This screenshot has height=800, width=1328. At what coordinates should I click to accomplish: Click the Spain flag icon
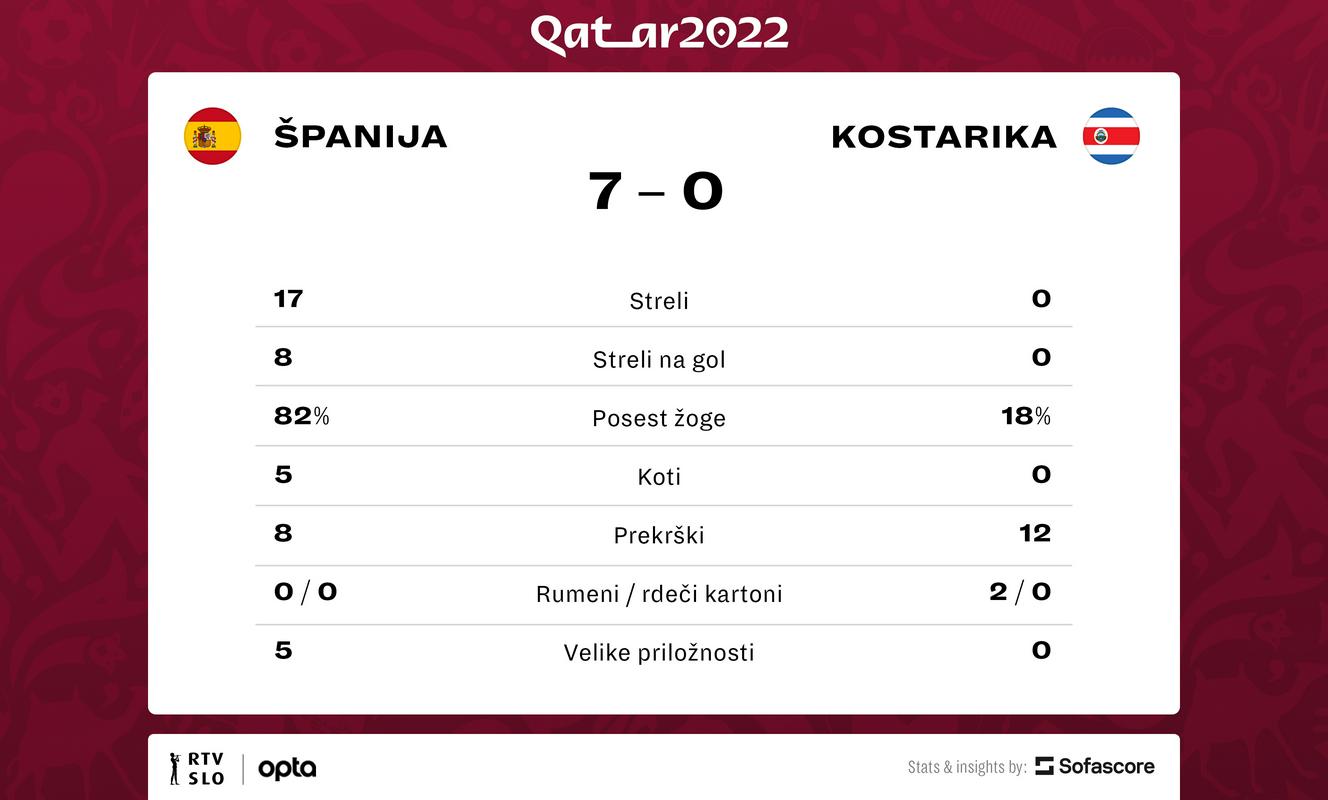(212, 136)
